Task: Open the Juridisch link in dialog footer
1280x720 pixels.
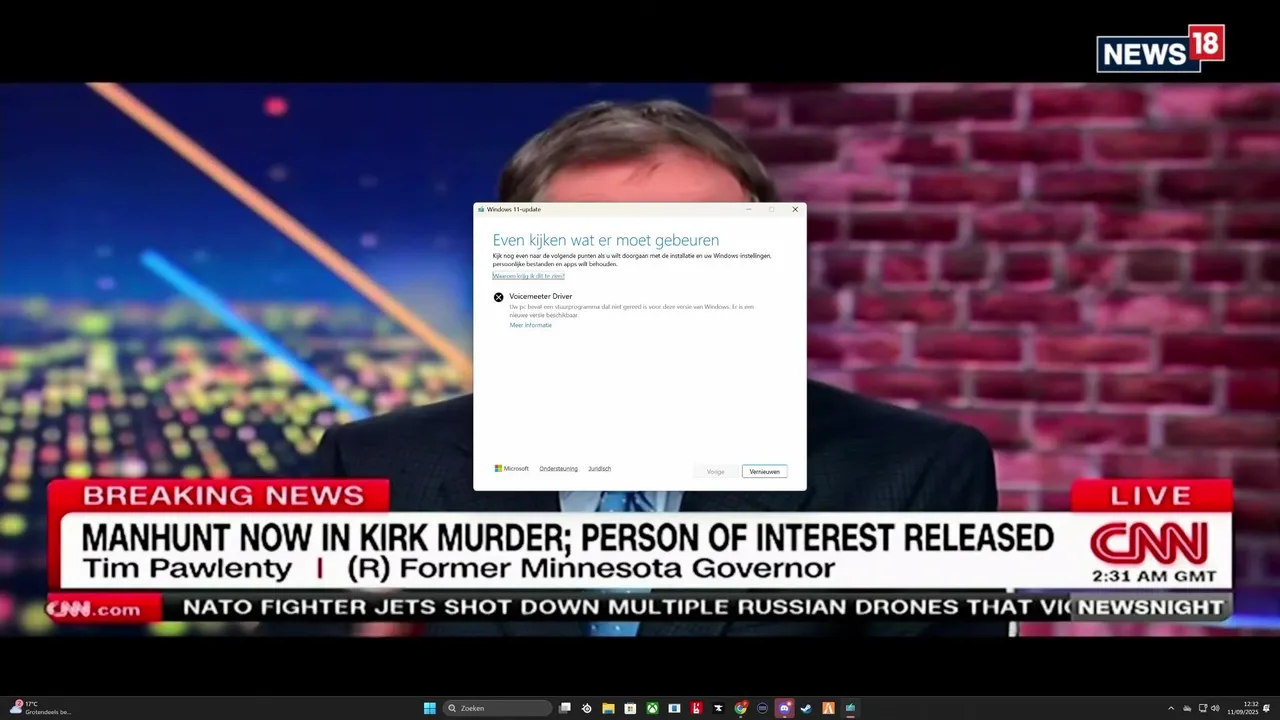Action: [599, 468]
